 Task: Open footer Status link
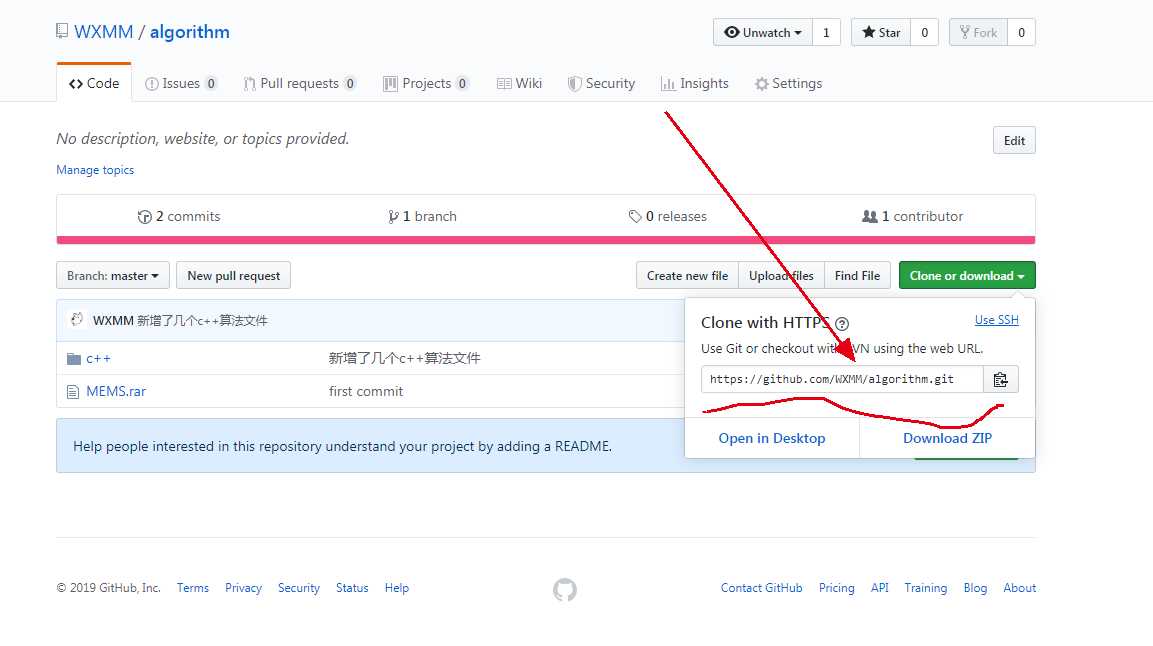pyautogui.click(x=352, y=588)
